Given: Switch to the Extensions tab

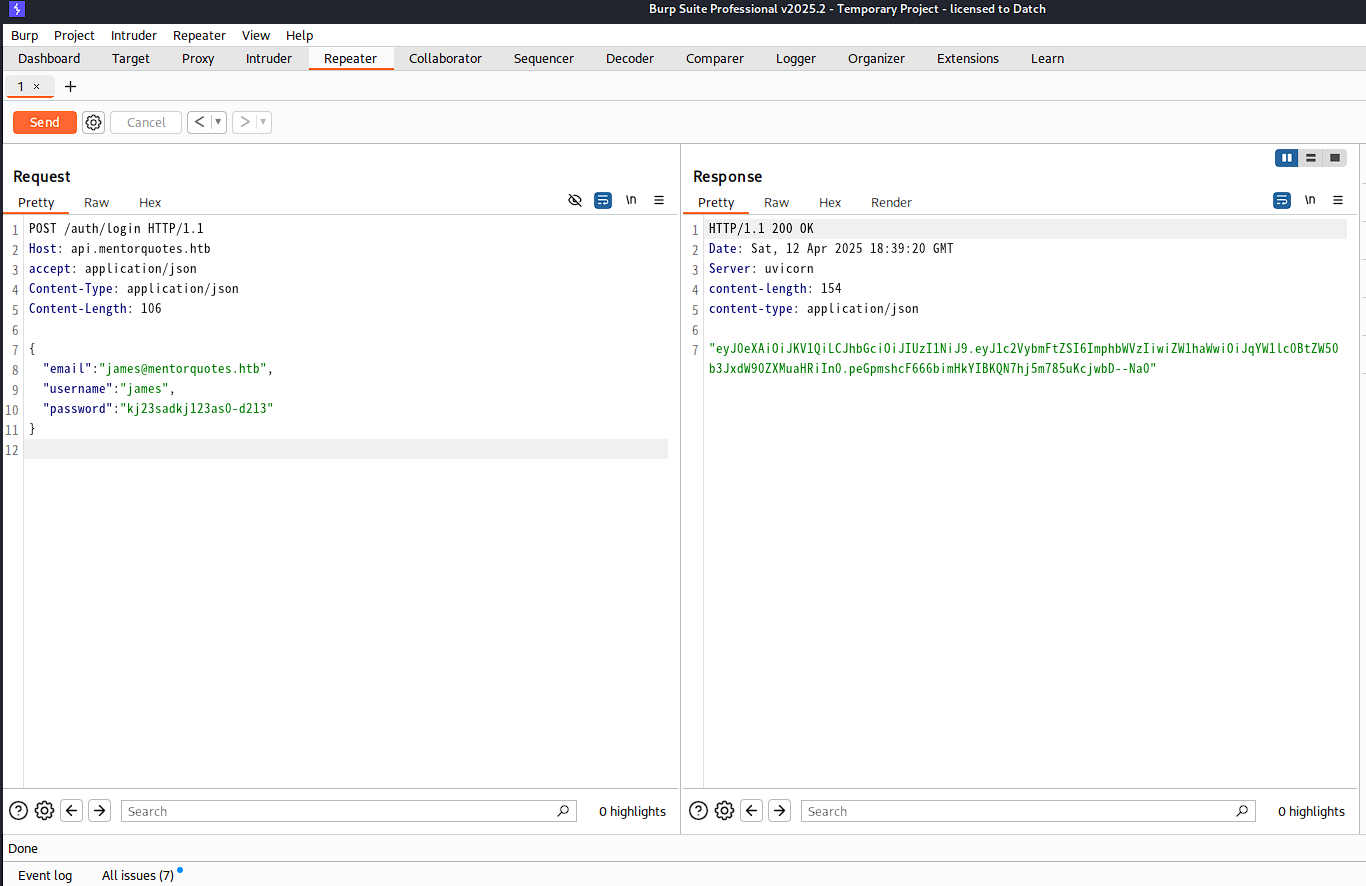Looking at the screenshot, I should pos(968,58).
